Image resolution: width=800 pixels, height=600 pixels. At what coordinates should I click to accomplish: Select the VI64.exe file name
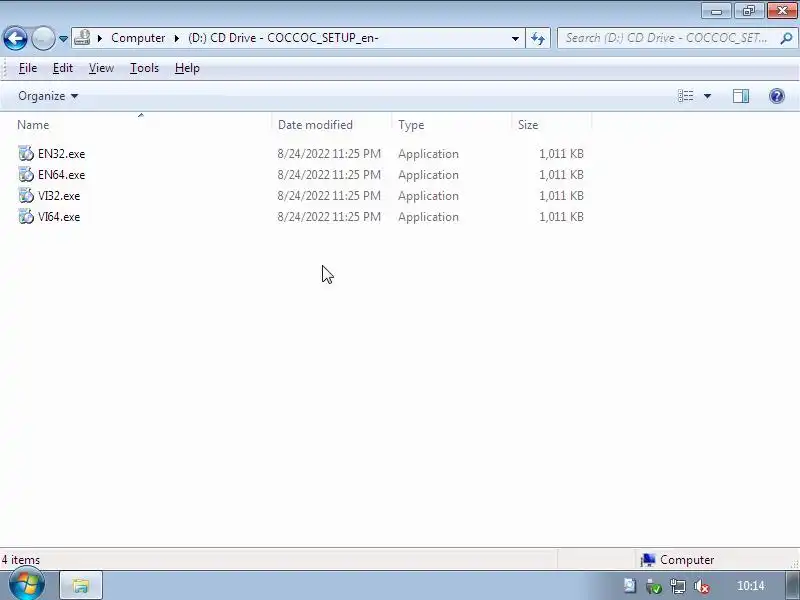59,217
